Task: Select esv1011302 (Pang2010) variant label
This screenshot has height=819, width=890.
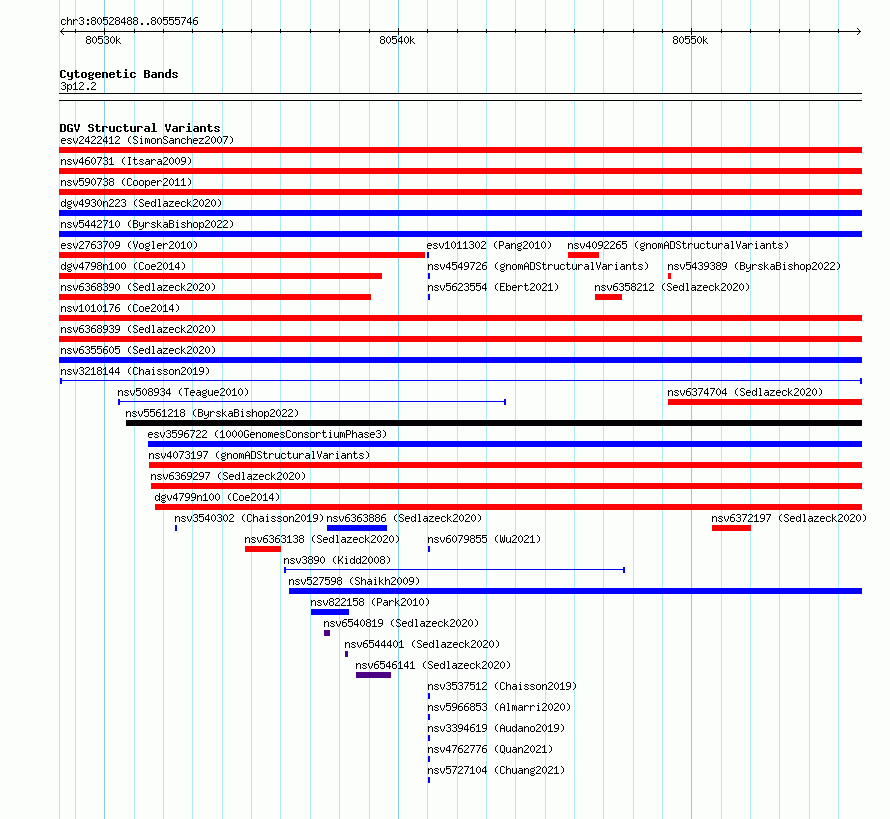Action: pos(489,245)
